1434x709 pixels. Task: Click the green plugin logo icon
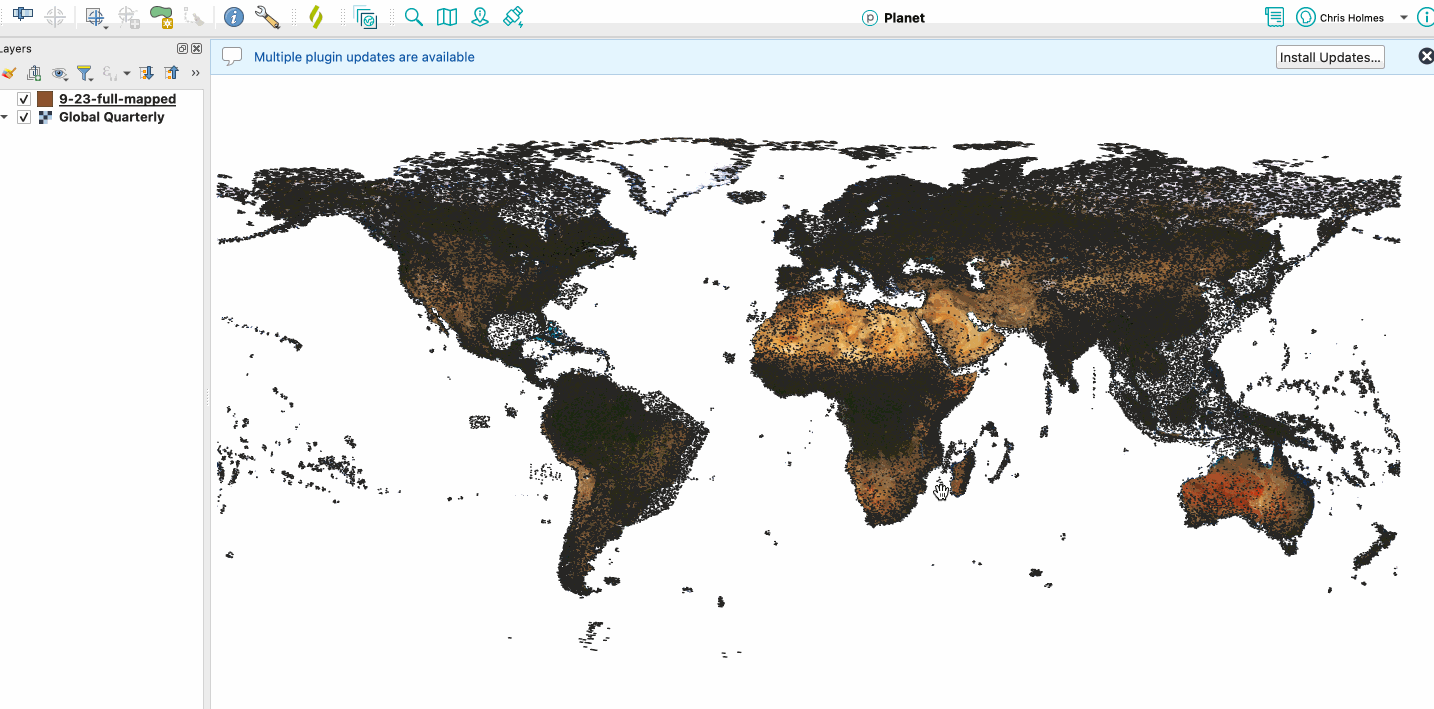pos(316,17)
